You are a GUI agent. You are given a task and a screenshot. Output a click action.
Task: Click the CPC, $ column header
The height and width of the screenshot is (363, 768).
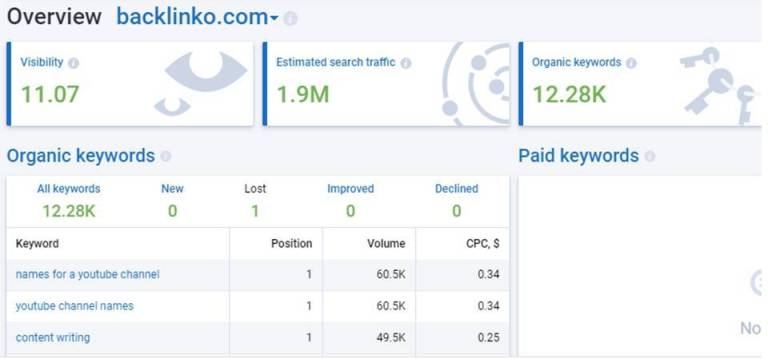483,243
